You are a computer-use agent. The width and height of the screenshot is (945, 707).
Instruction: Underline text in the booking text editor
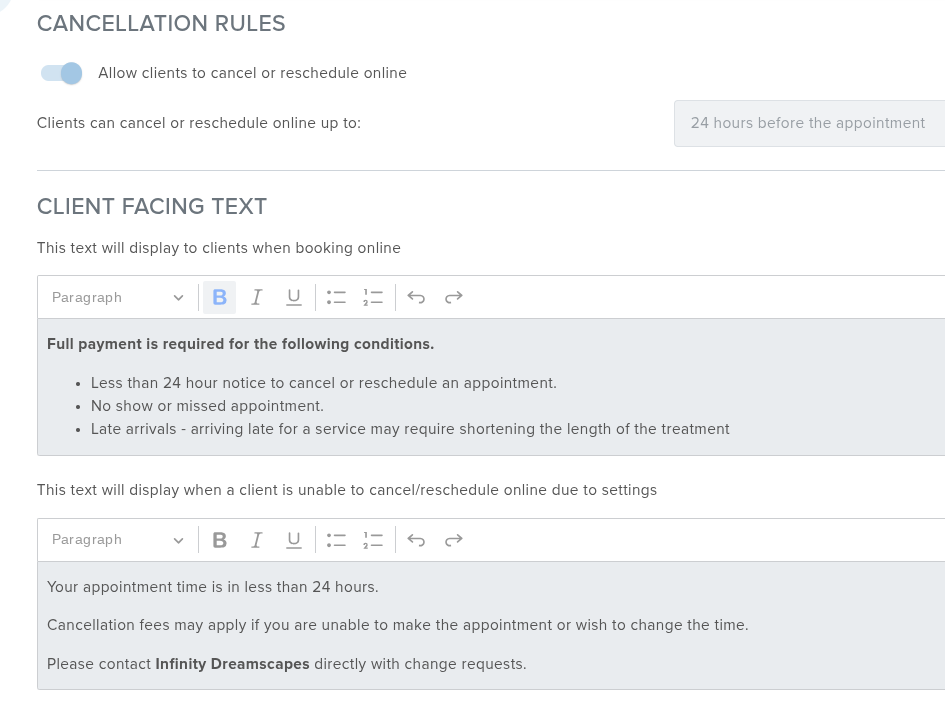point(294,297)
